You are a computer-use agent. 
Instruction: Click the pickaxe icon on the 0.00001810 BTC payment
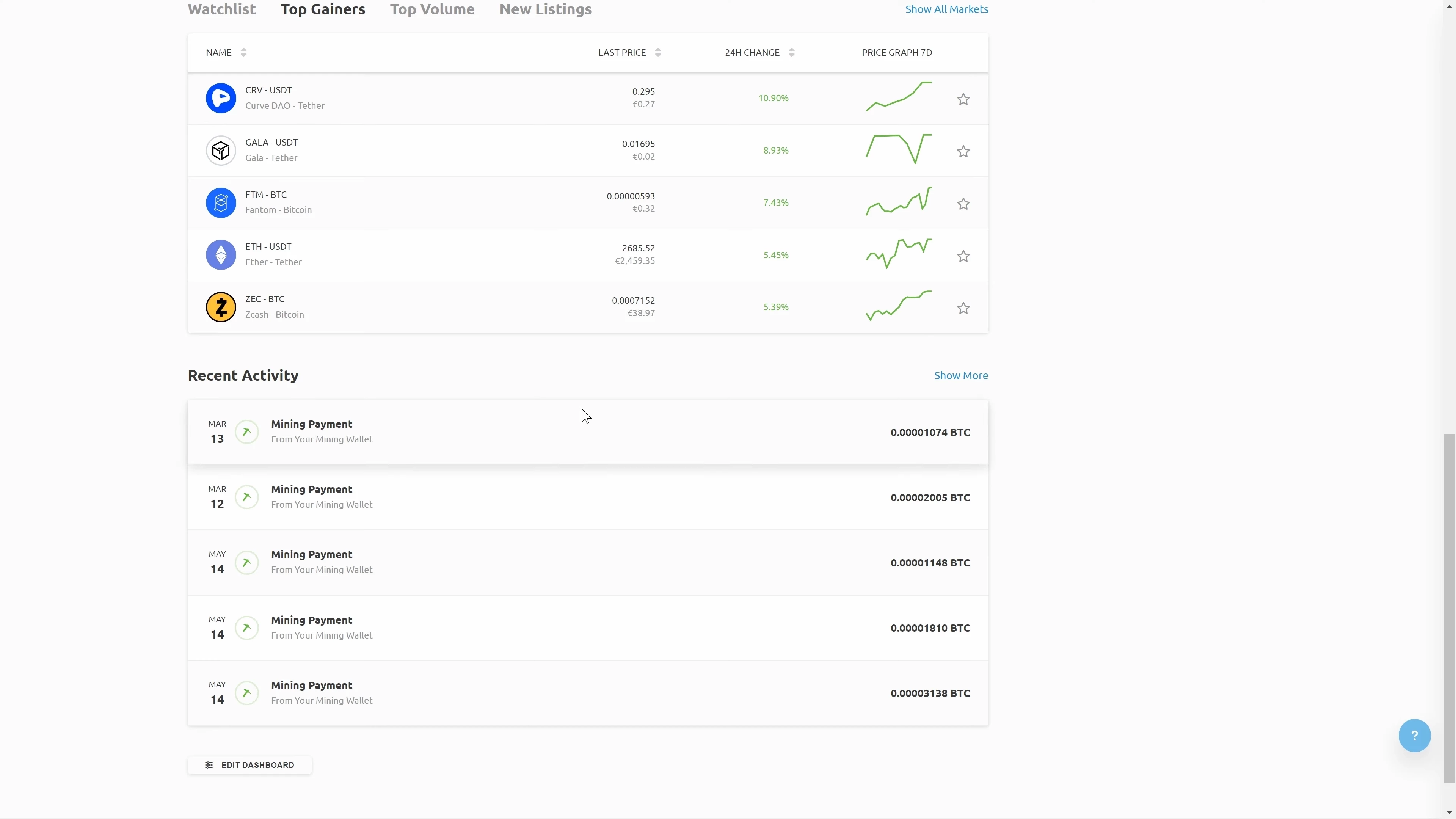(246, 628)
